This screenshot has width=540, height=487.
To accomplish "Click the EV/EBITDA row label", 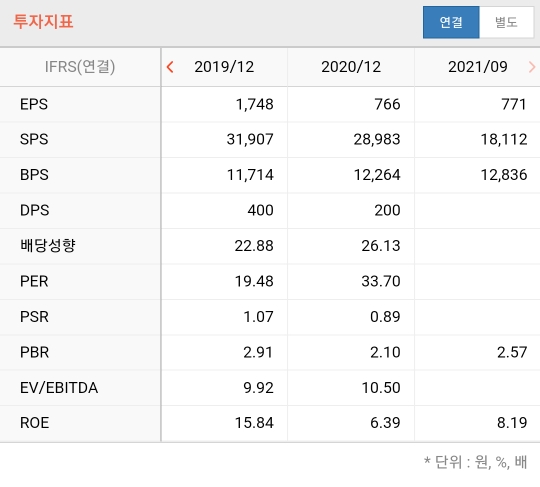I will (x=59, y=388).
